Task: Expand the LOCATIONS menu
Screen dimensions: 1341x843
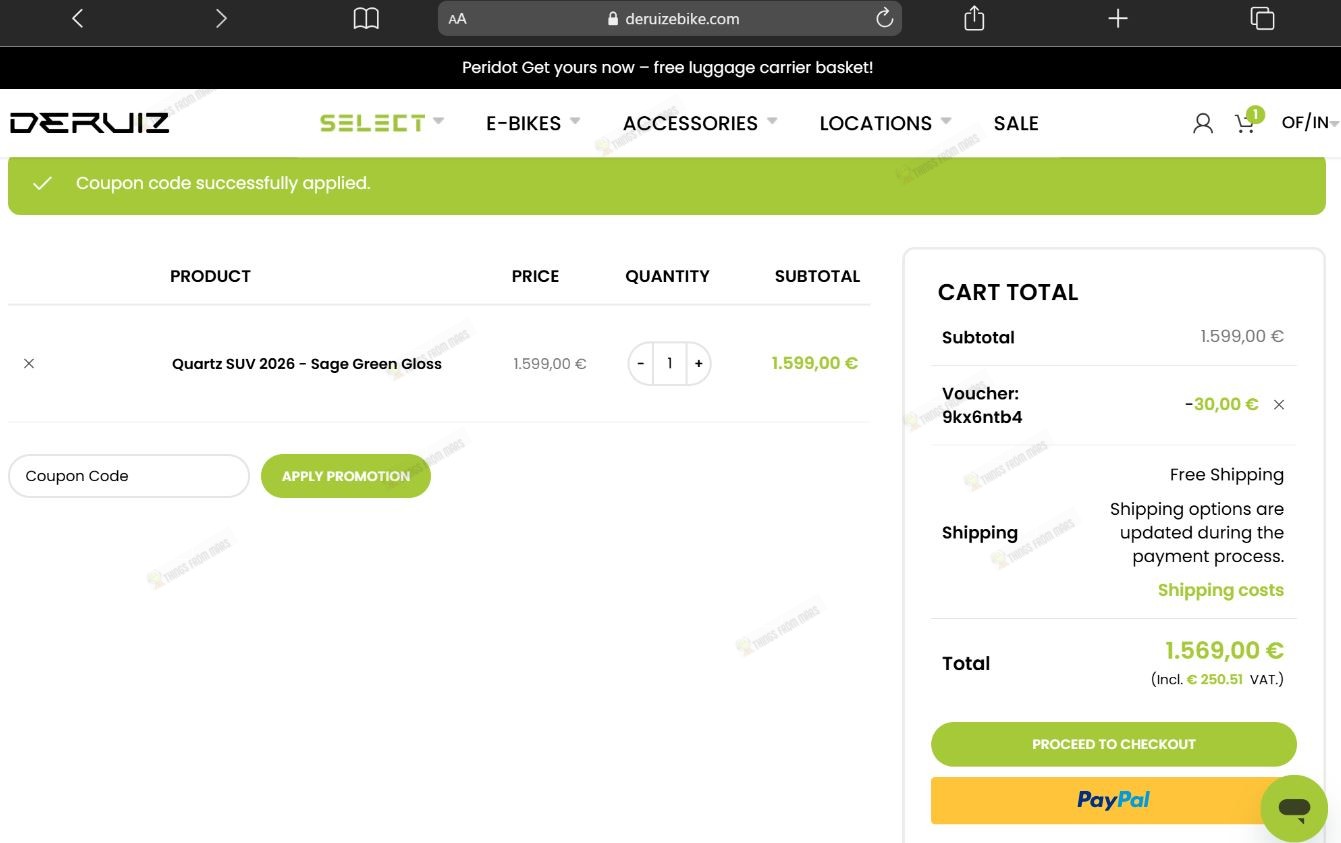Action: (885, 123)
